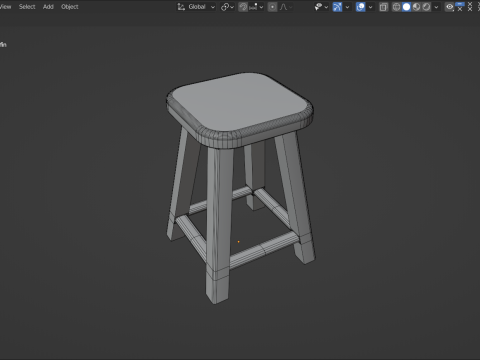This screenshot has width=480, height=360.
Task: Open the pivot point dropdown
Action: (228, 7)
